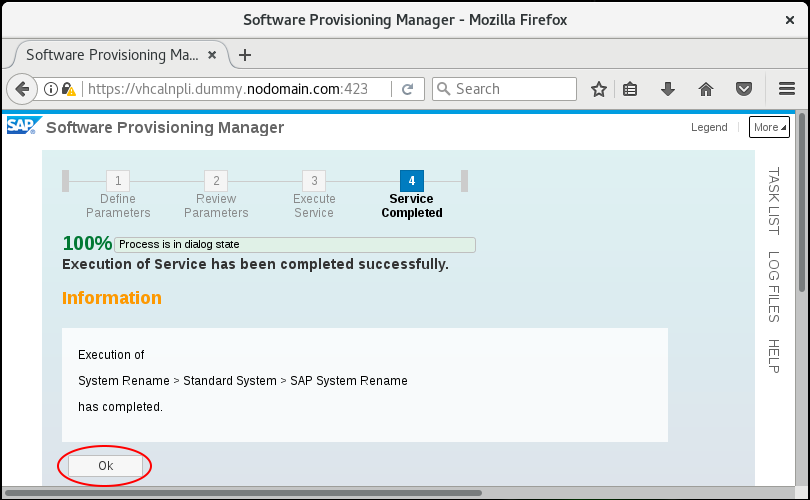The width and height of the screenshot is (810, 500).
Task: Confirm with the Ok button
Action: tap(105, 465)
